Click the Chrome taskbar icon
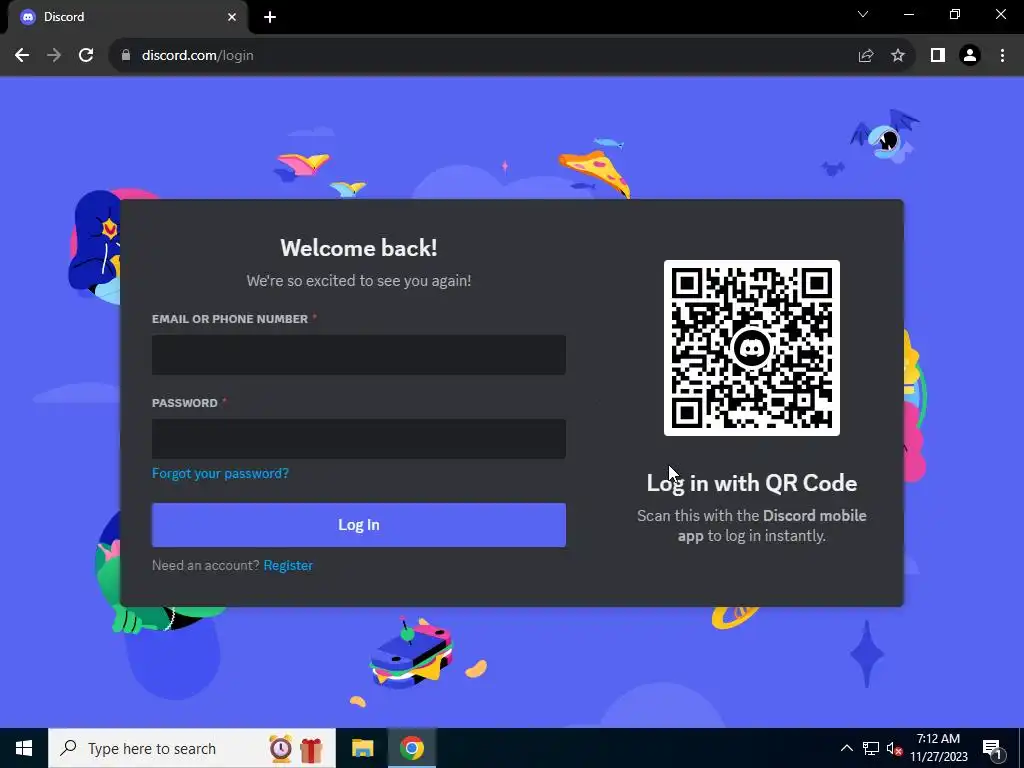Image resolution: width=1024 pixels, height=768 pixels. click(x=411, y=748)
